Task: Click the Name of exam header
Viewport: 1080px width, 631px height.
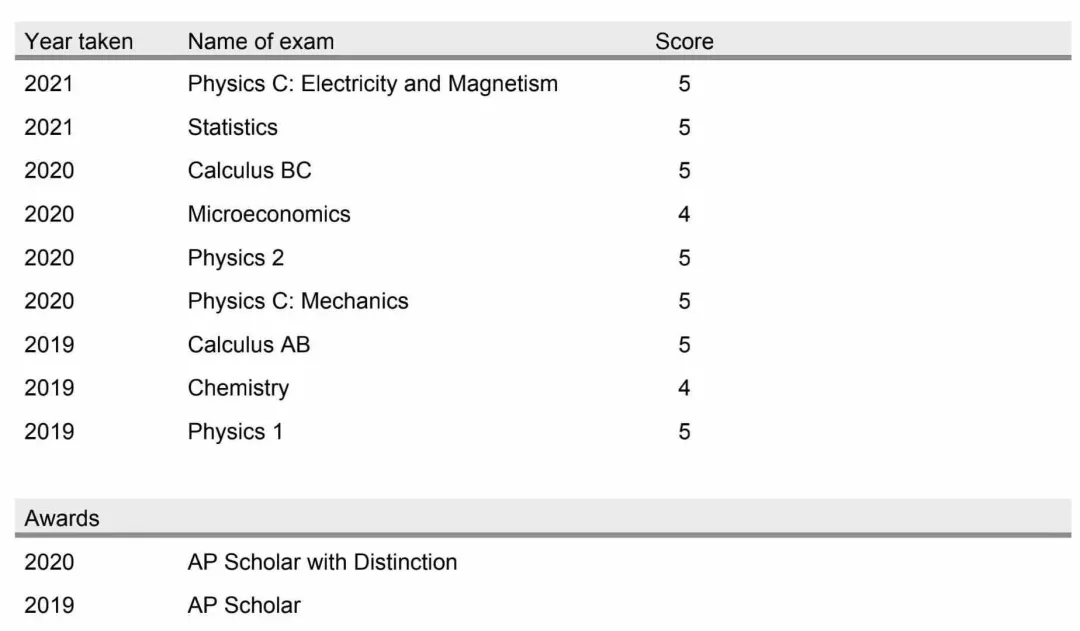Action: point(260,41)
